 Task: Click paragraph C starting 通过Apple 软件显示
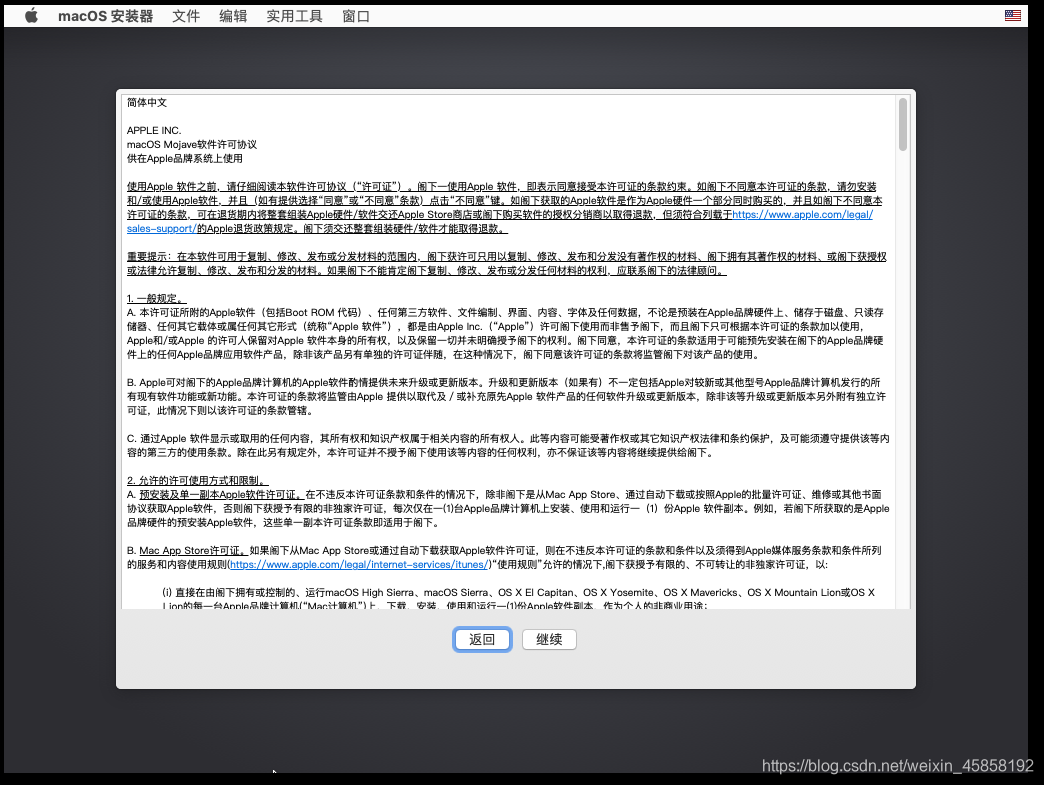click(x=508, y=445)
